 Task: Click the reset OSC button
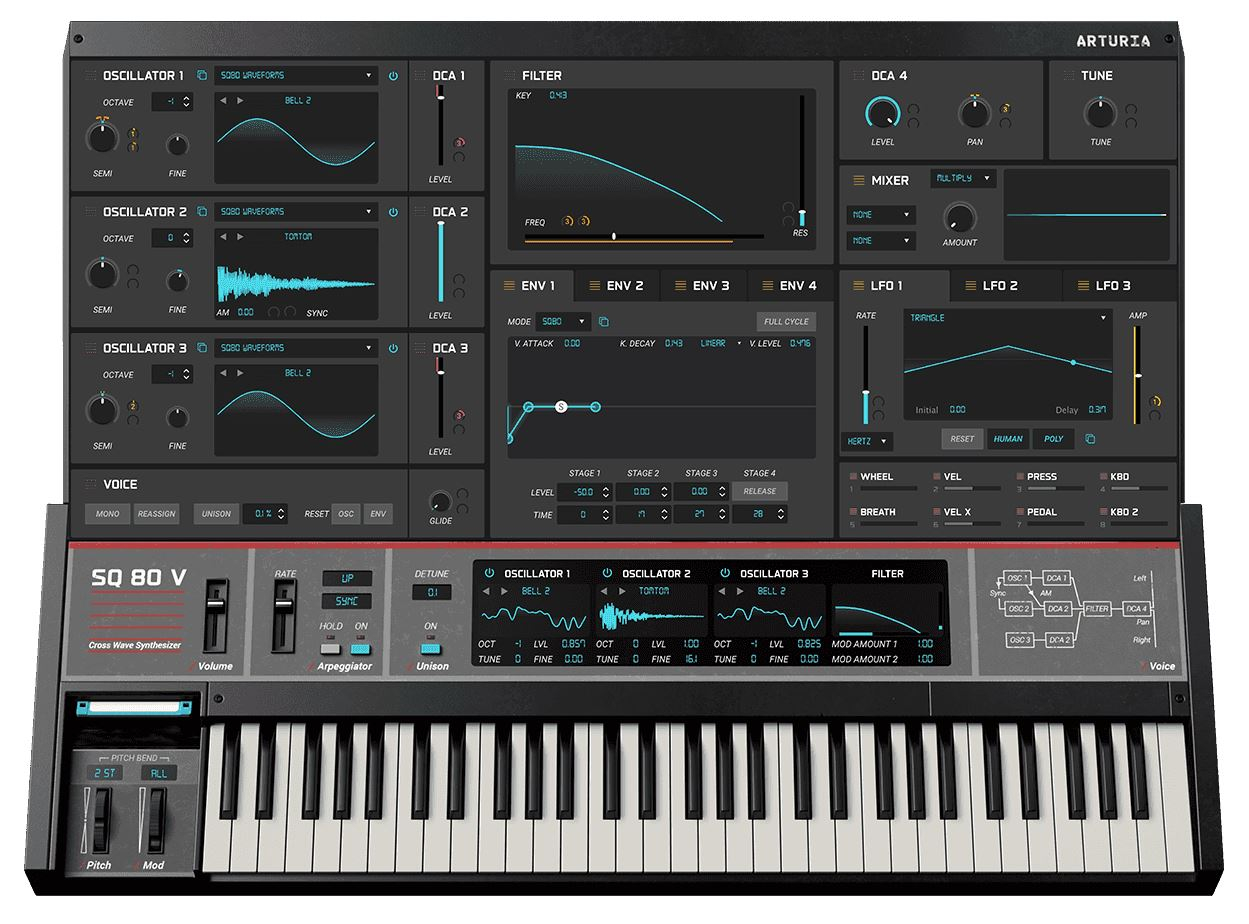point(346,514)
